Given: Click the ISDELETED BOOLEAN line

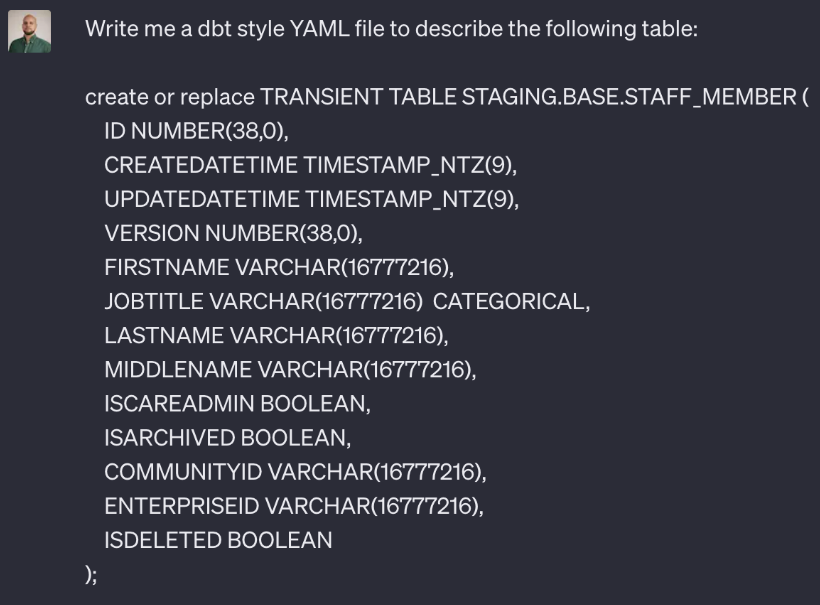Looking at the screenshot, I should 218,540.
